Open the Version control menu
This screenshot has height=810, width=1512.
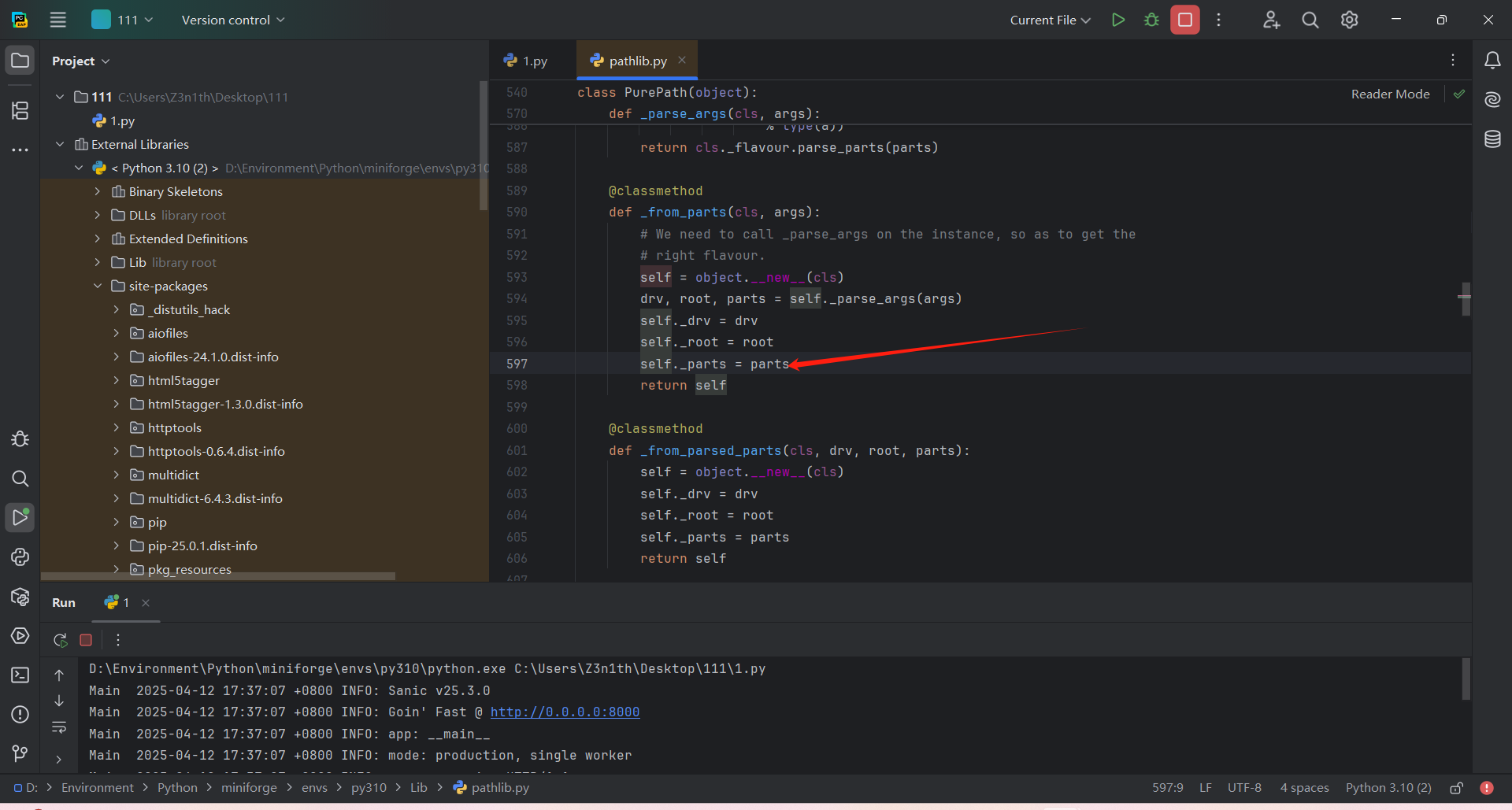point(232,20)
